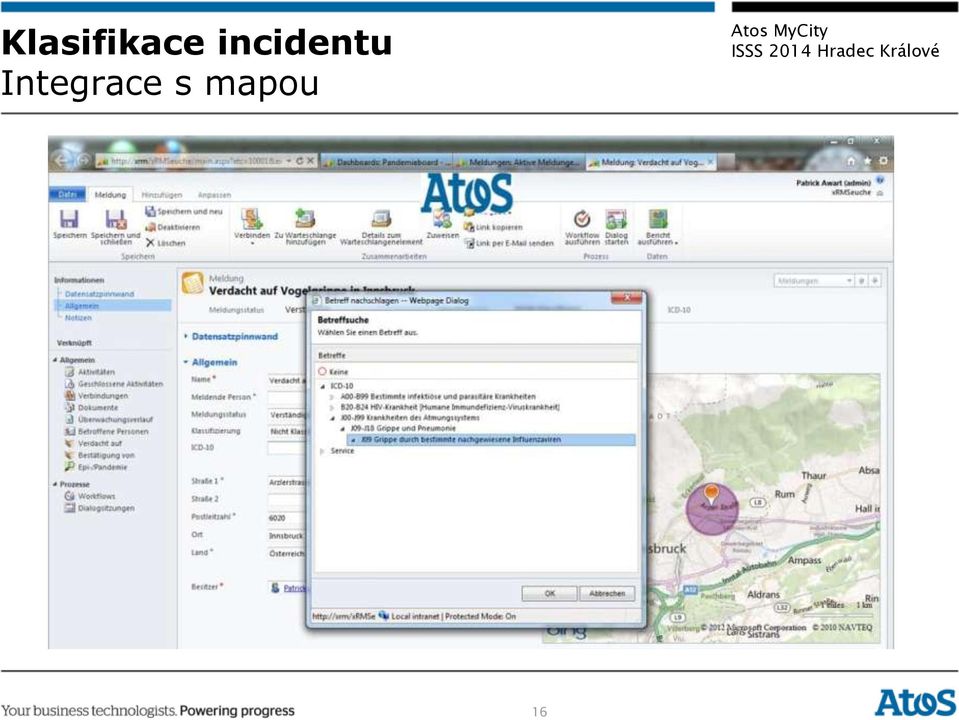
Task: Expand A00-B99 infektiöse Krankheiten node
Action: 332,397
